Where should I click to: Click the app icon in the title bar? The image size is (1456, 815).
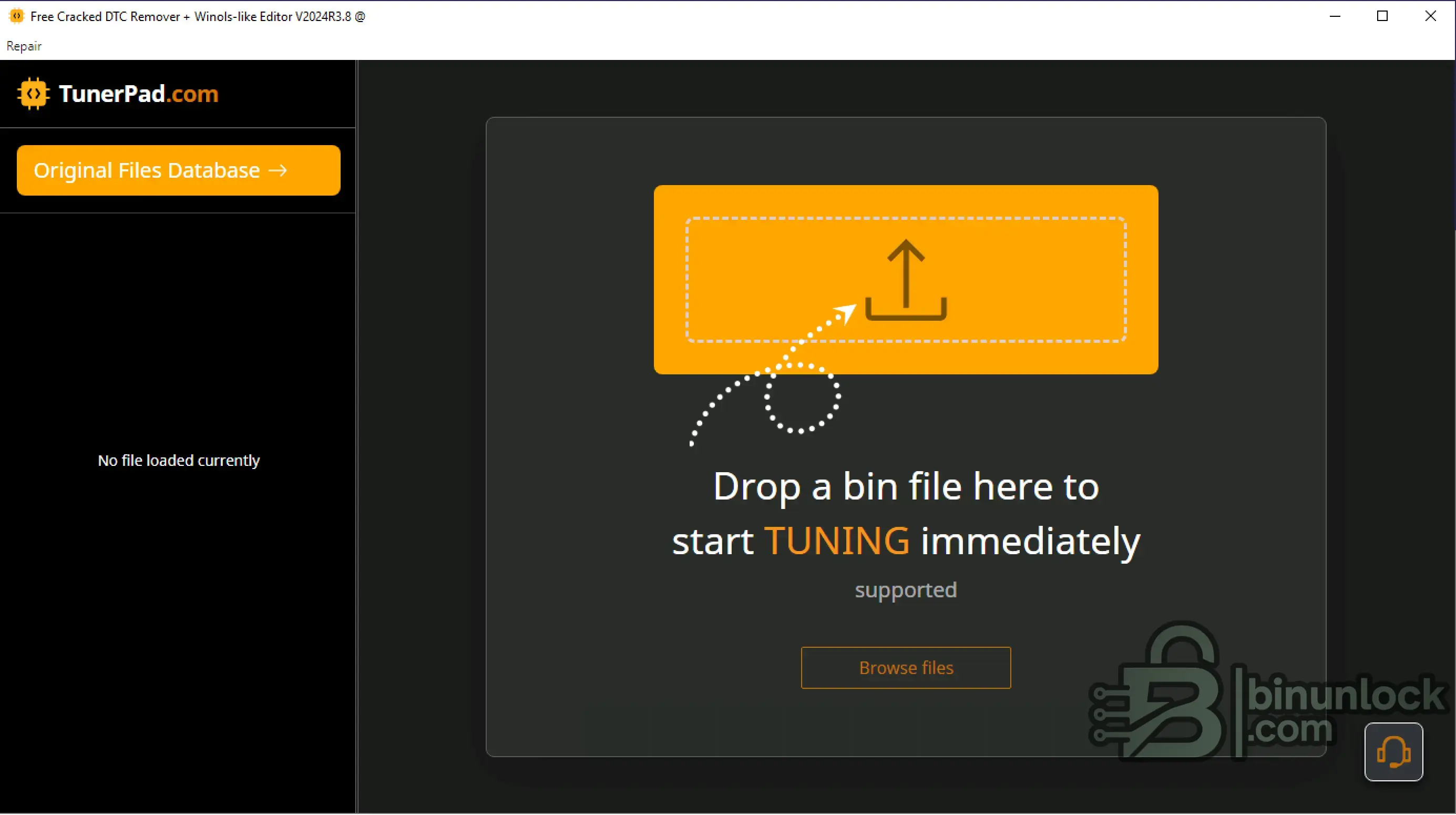point(17,16)
